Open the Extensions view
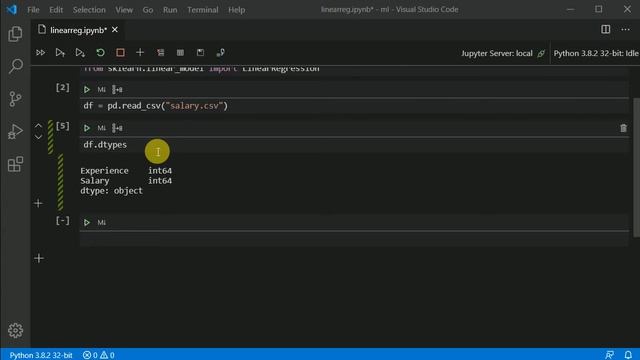640x360 pixels. coord(15,164)
